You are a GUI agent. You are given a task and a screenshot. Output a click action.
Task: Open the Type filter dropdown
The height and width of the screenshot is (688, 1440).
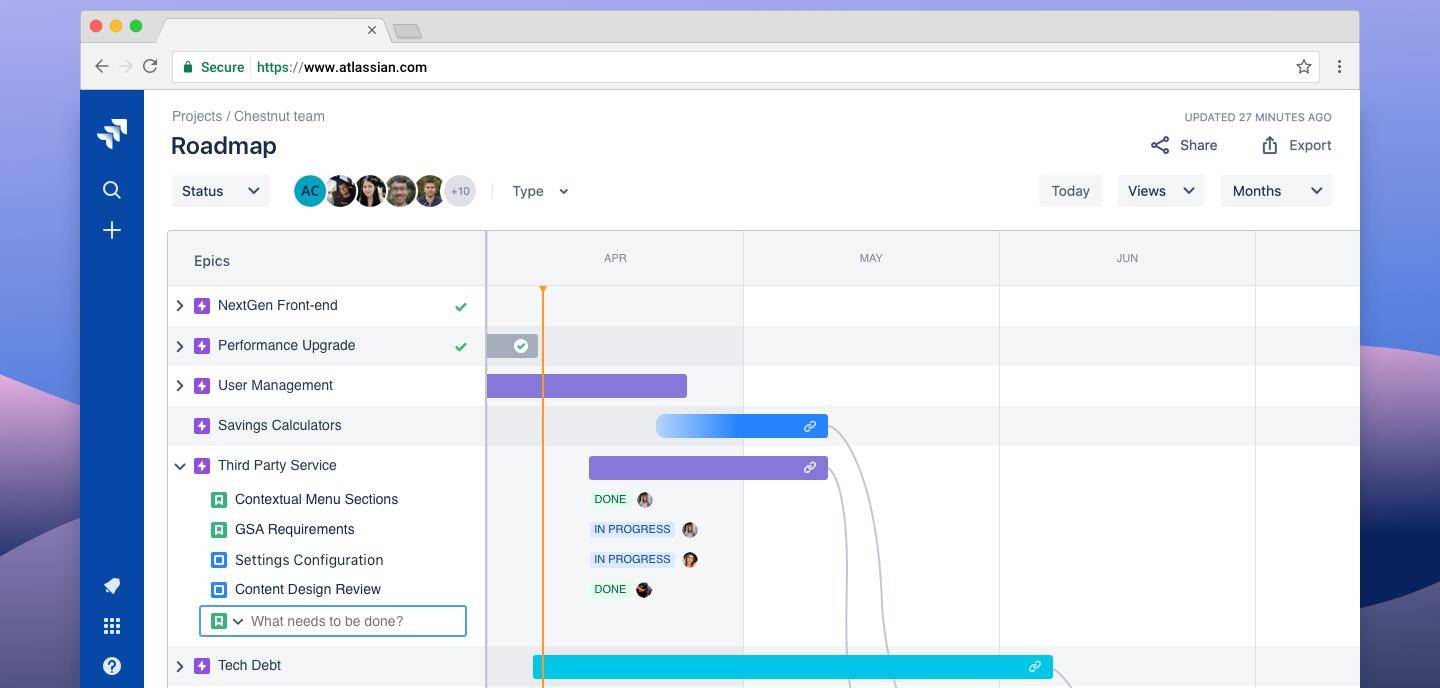(540, 191)
